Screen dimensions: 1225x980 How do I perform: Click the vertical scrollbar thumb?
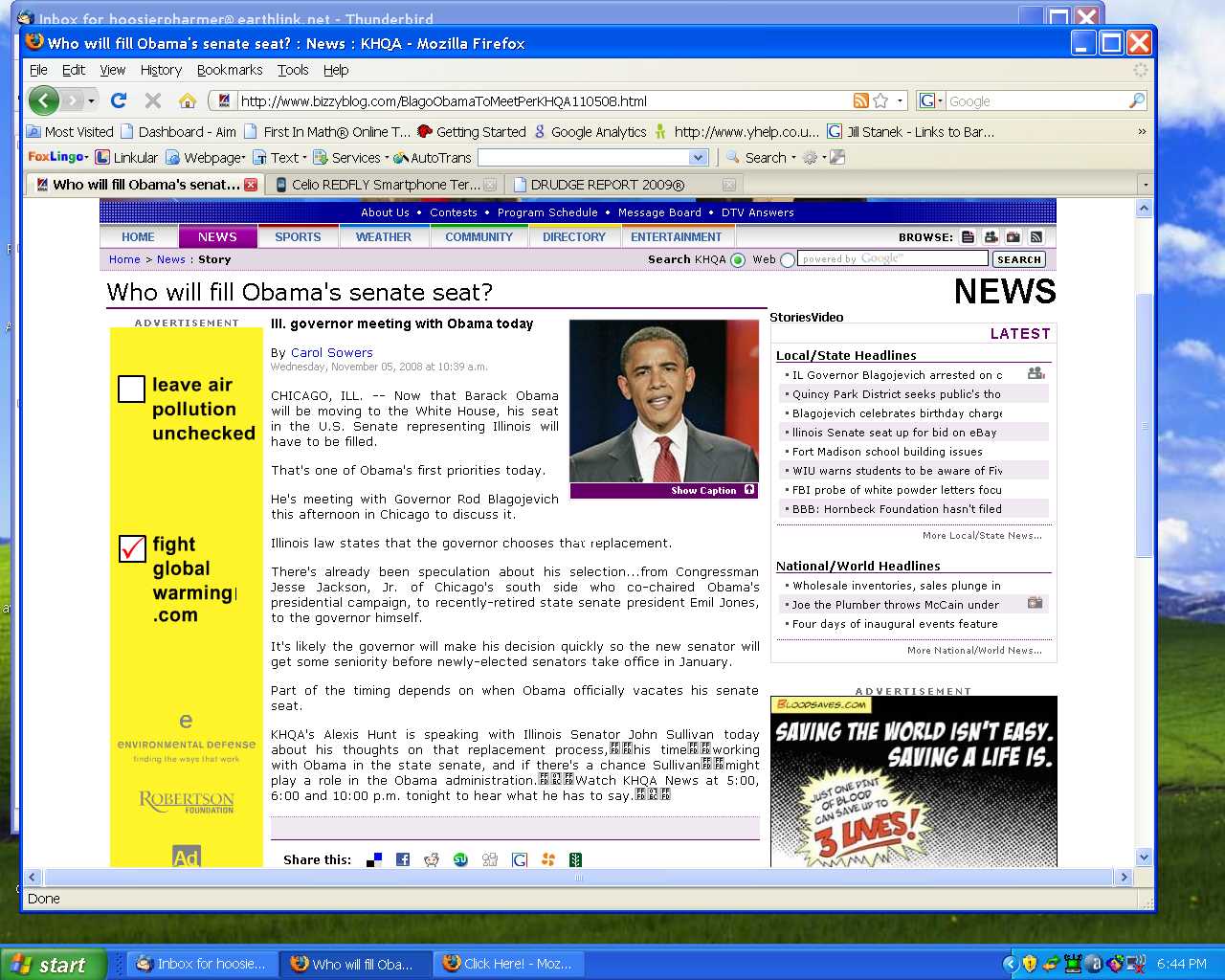pos(1144,426)
